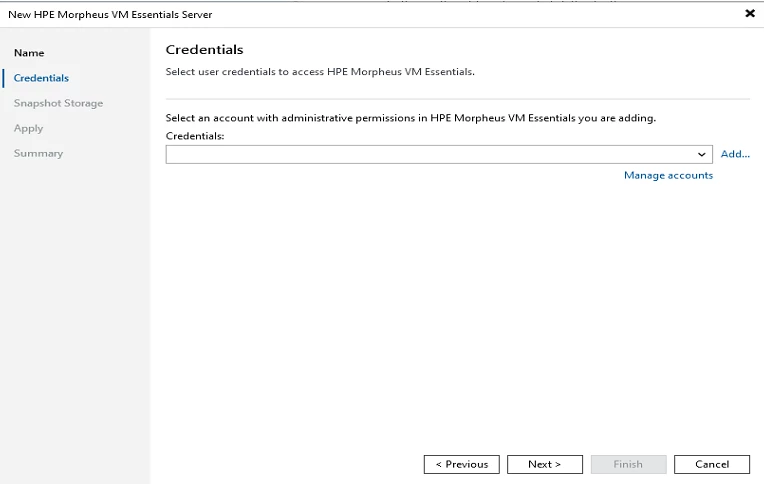Click the 'Credentials:' label above the dropdown

[195, 135]
